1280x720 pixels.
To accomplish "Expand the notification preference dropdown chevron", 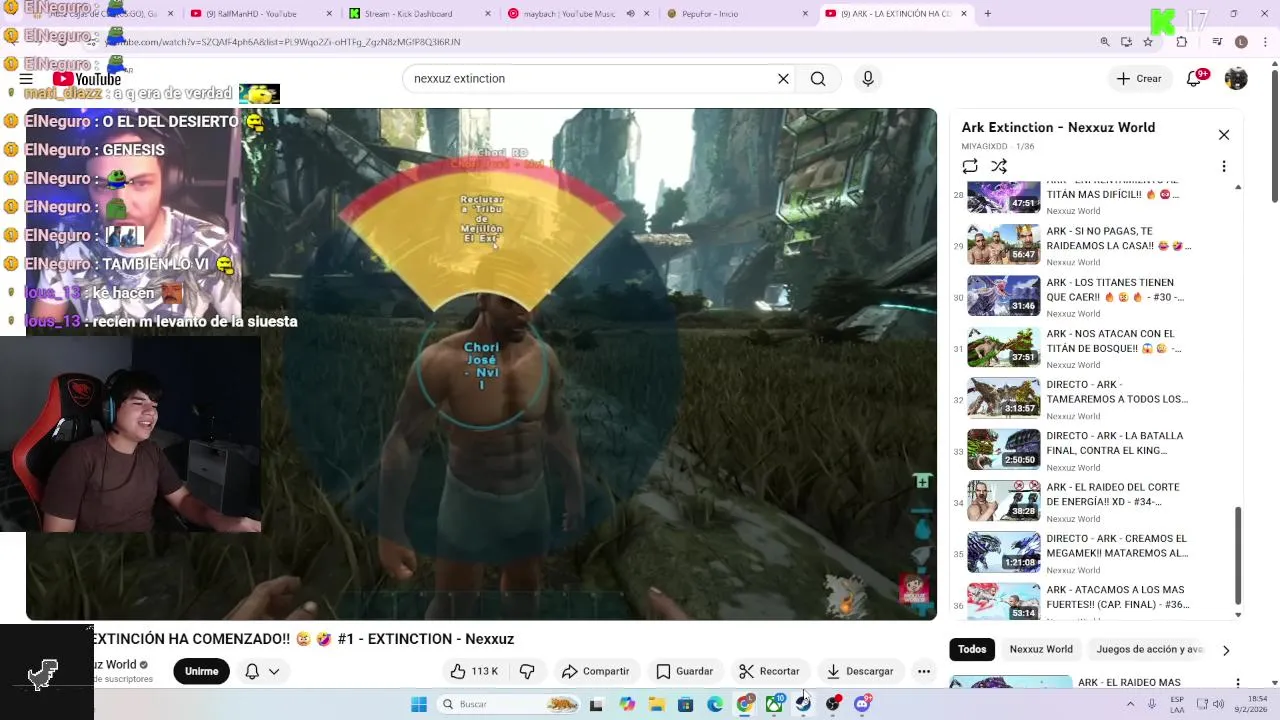I will point(273,671).
